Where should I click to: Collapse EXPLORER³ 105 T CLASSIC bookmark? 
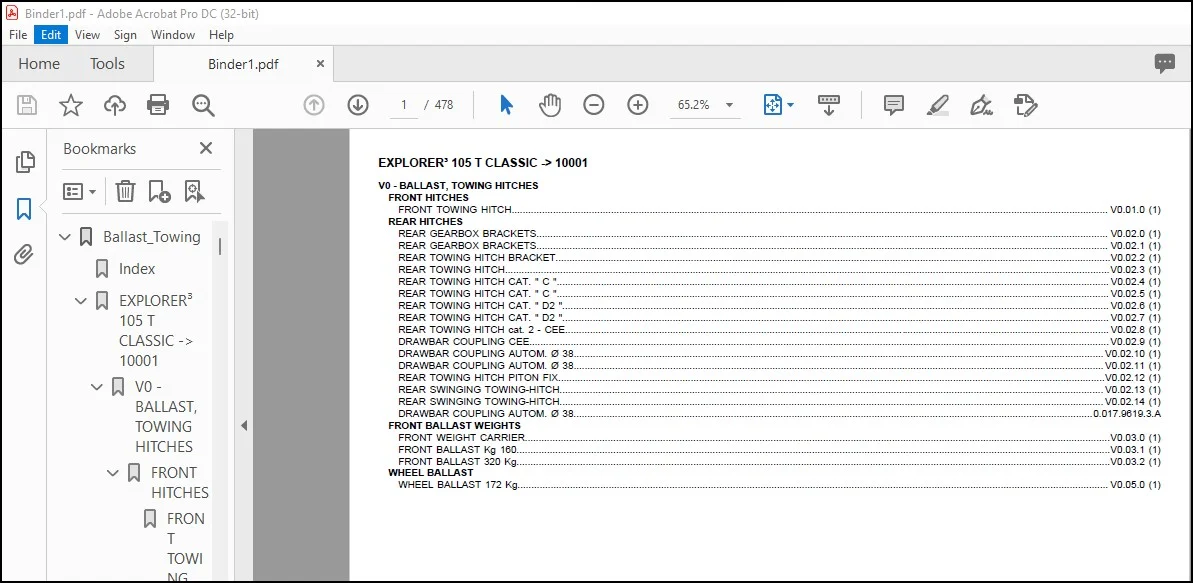(81, 301)
